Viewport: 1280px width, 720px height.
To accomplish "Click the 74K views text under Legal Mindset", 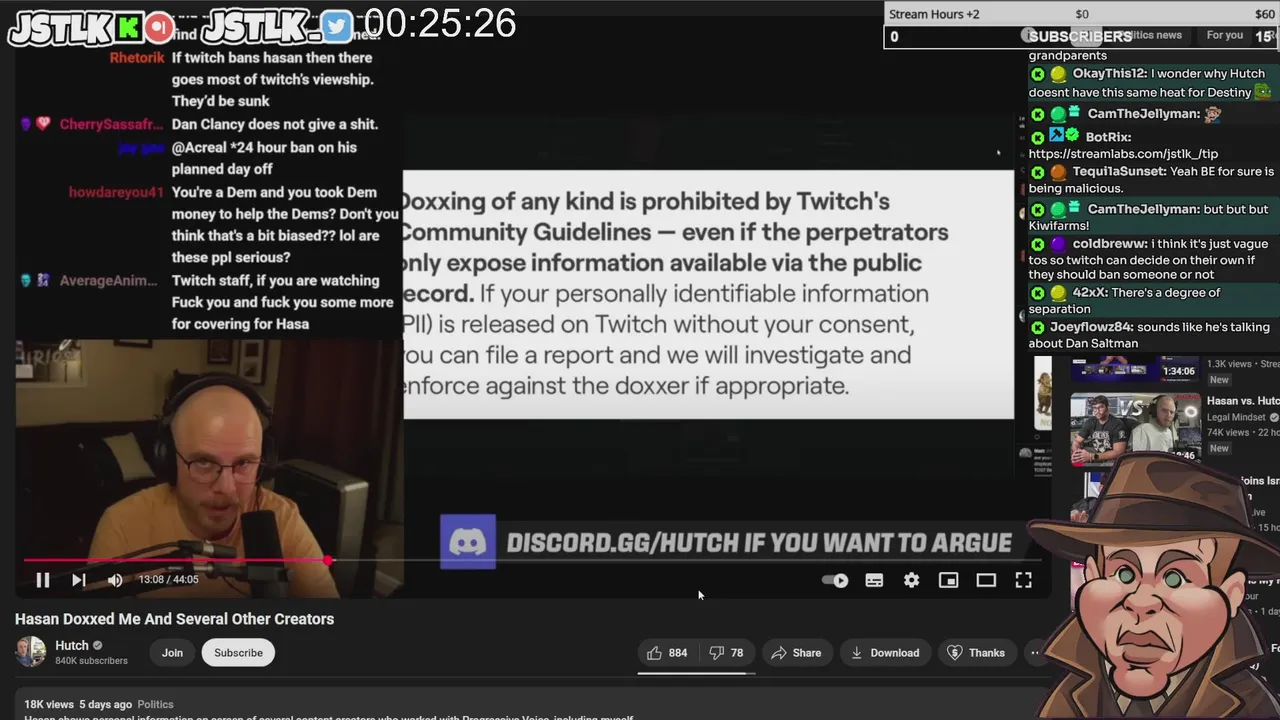I will [x=1228, y=433].
